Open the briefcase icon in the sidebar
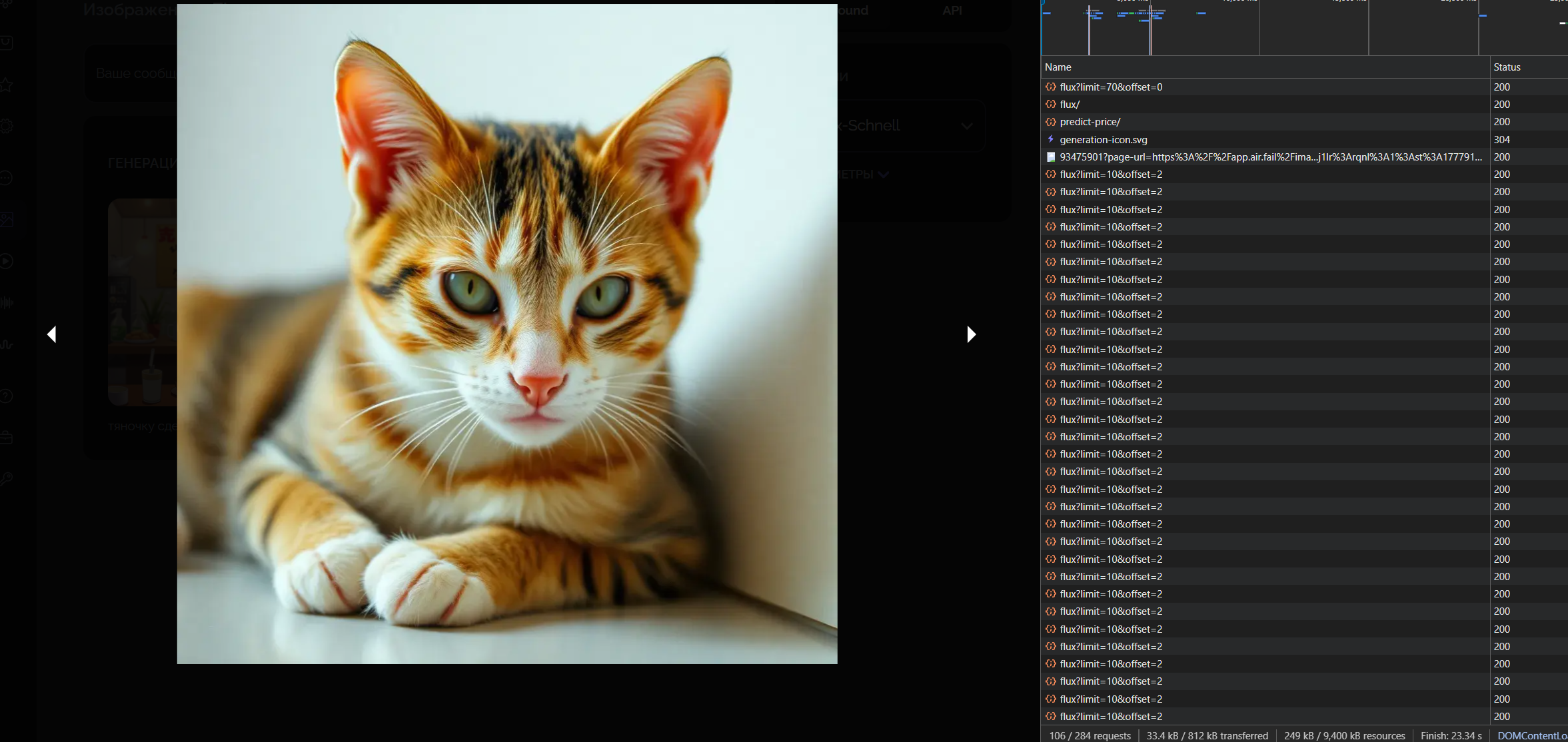 tap(6, 438)
